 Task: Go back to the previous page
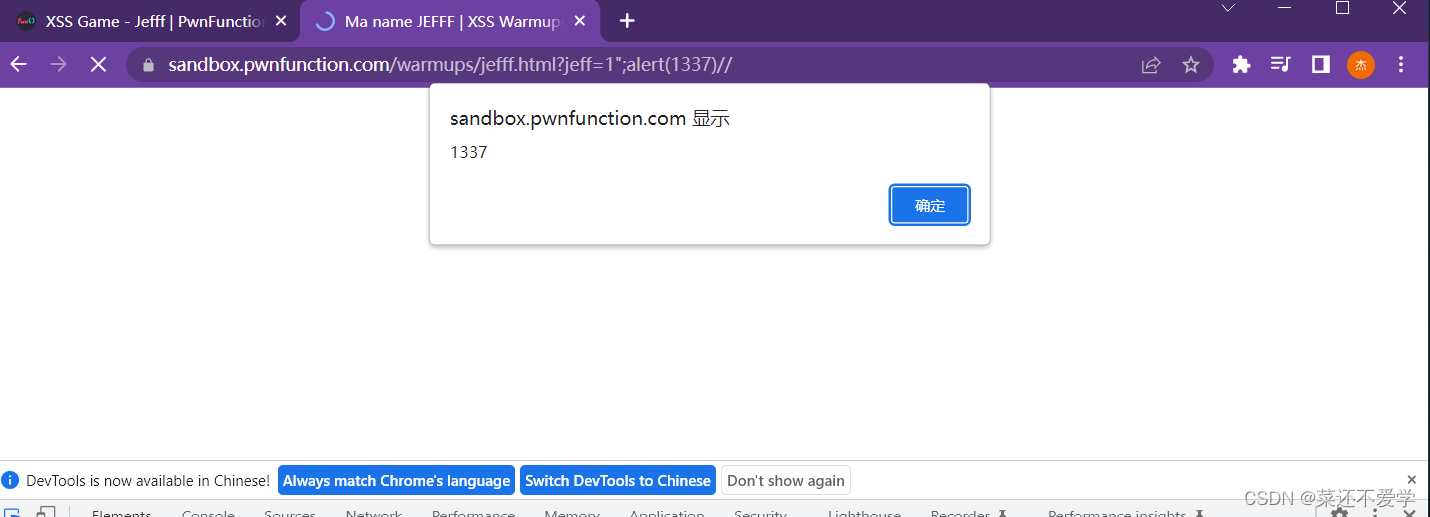[19, 64]
